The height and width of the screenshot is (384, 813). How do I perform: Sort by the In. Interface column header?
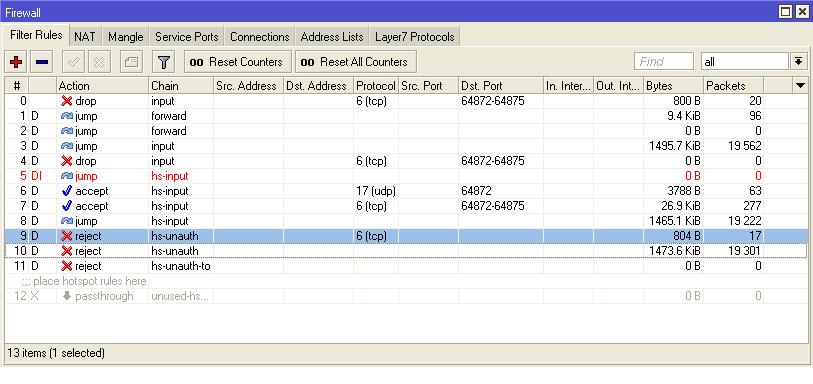coord(568,86)
